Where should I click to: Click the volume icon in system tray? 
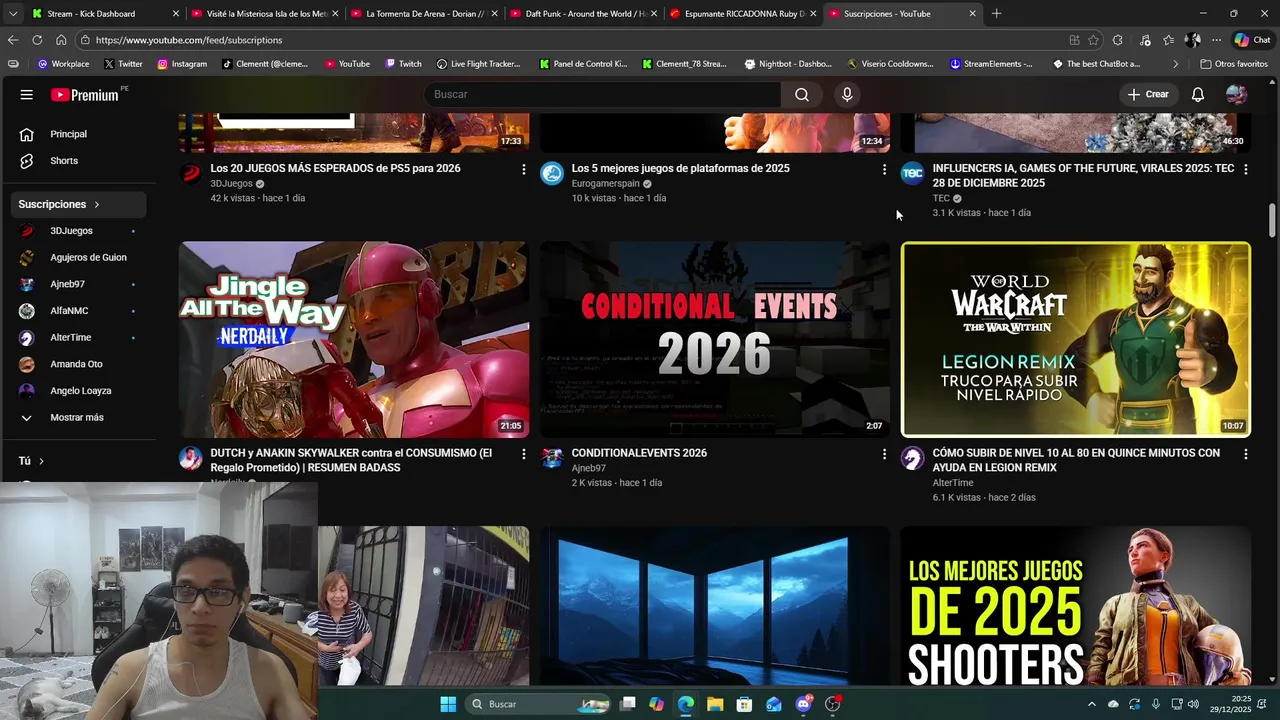pos(1193,704)
